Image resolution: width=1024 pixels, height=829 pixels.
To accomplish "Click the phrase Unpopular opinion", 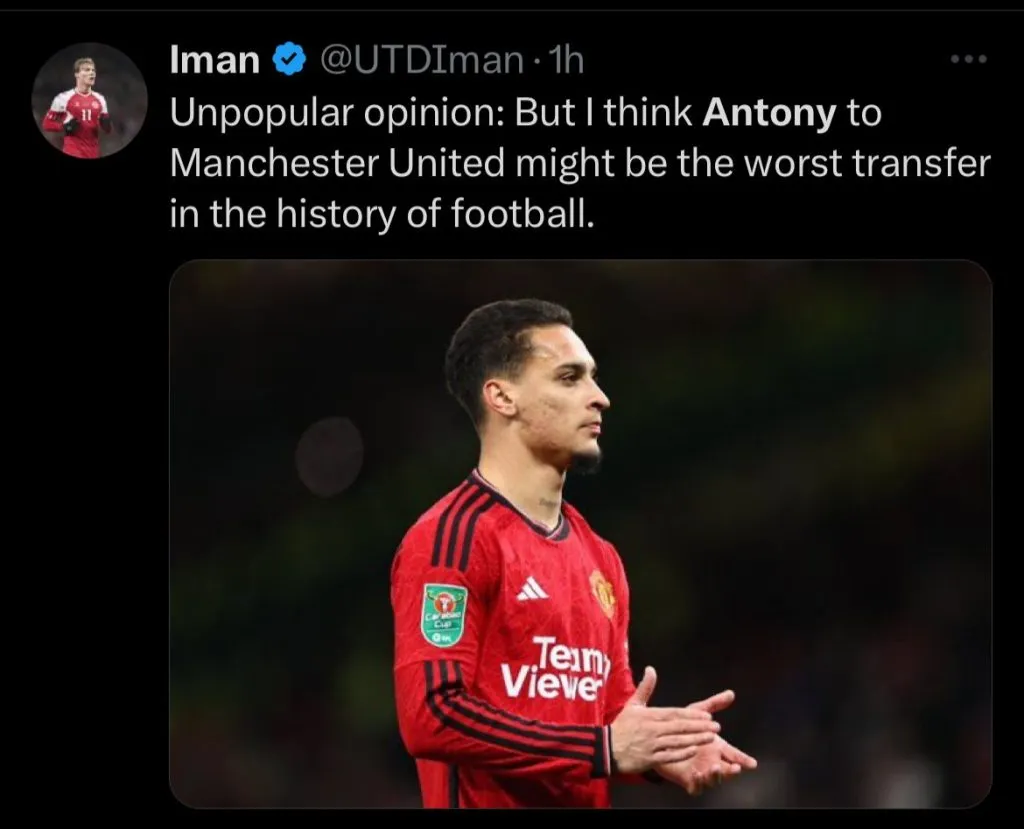I will (x=337, y=114).
